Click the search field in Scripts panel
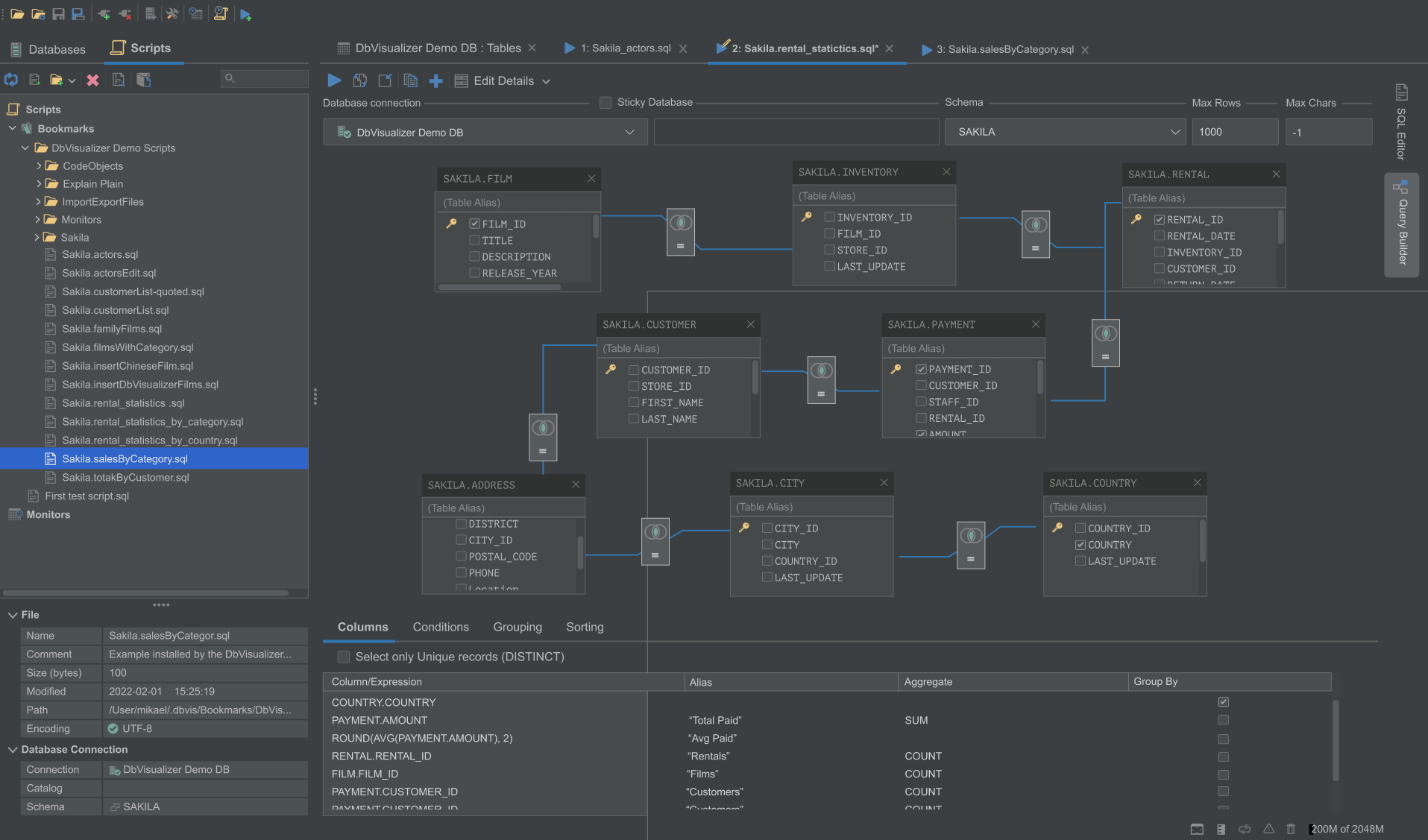The width and height of the screenshot is (1428, 840). (x=265, y=78)
